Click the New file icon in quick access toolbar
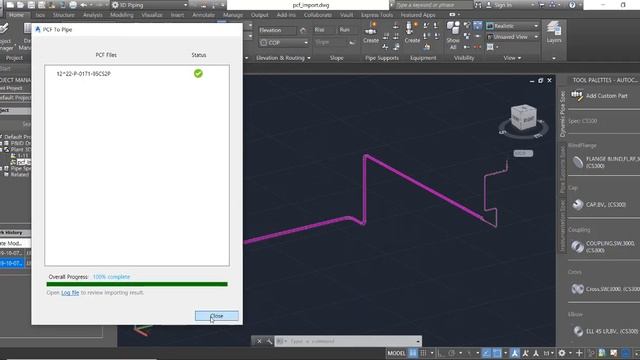Image resolution: width=640 pixels, height=360 pixels. [x=10, y=5]
